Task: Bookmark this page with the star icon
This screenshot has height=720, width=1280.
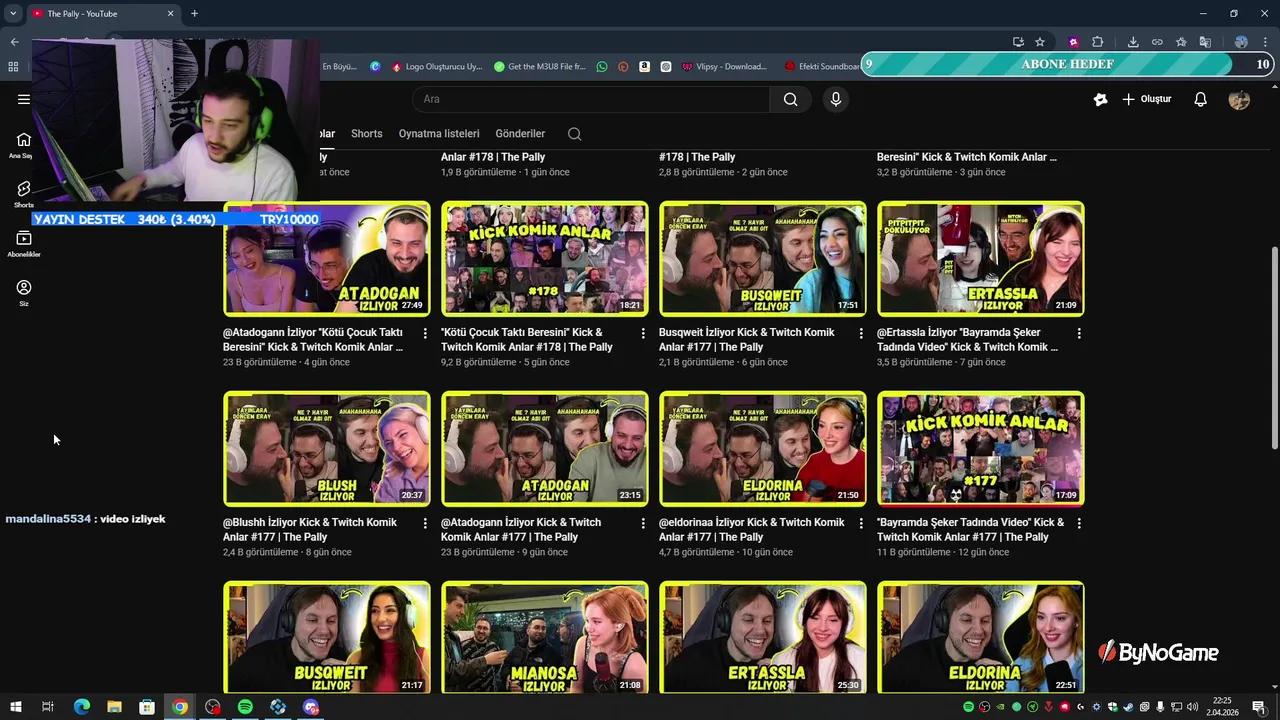Action: coord(1040,42)
